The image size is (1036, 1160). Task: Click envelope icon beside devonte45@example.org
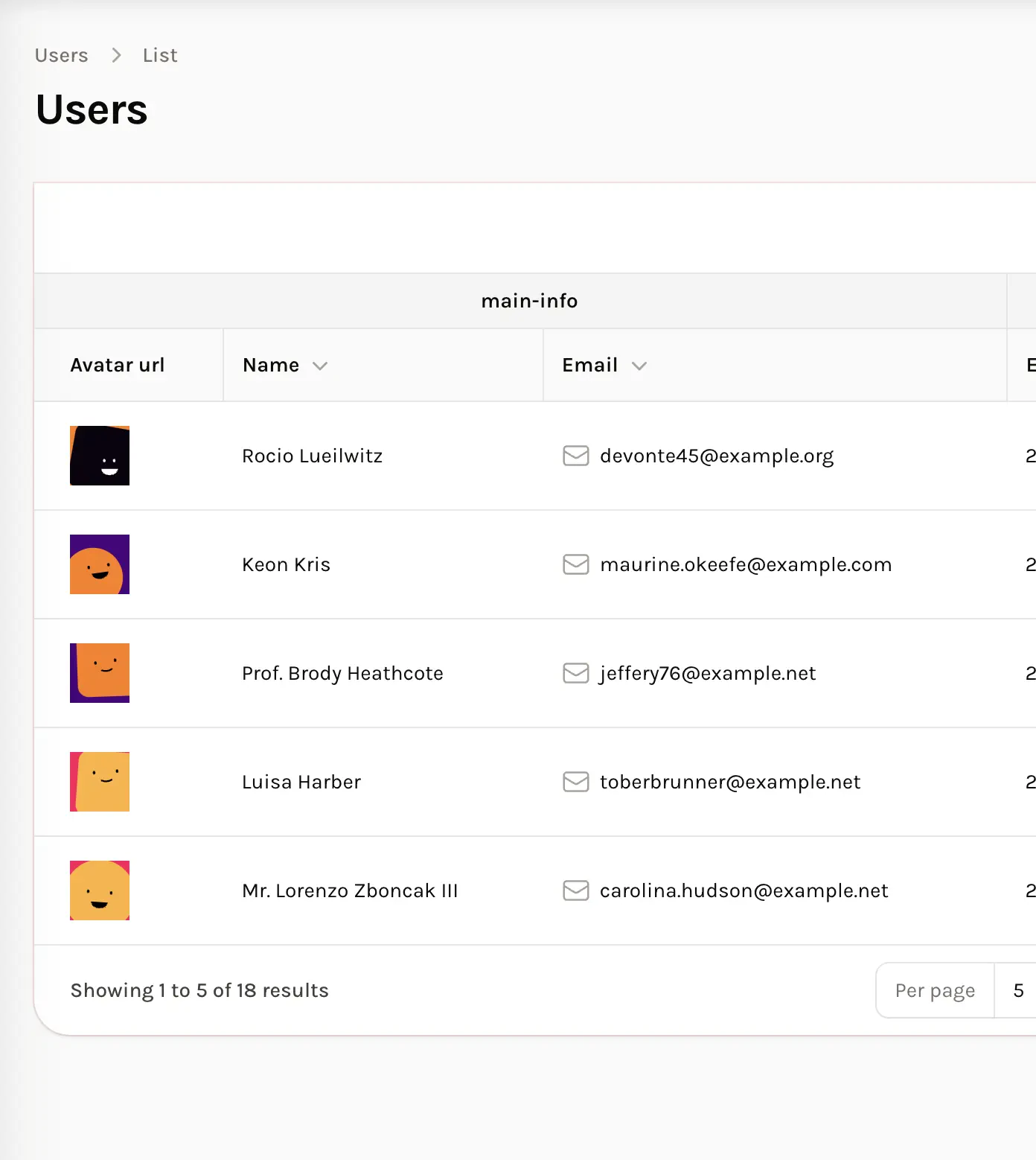(x=575, y=456)
